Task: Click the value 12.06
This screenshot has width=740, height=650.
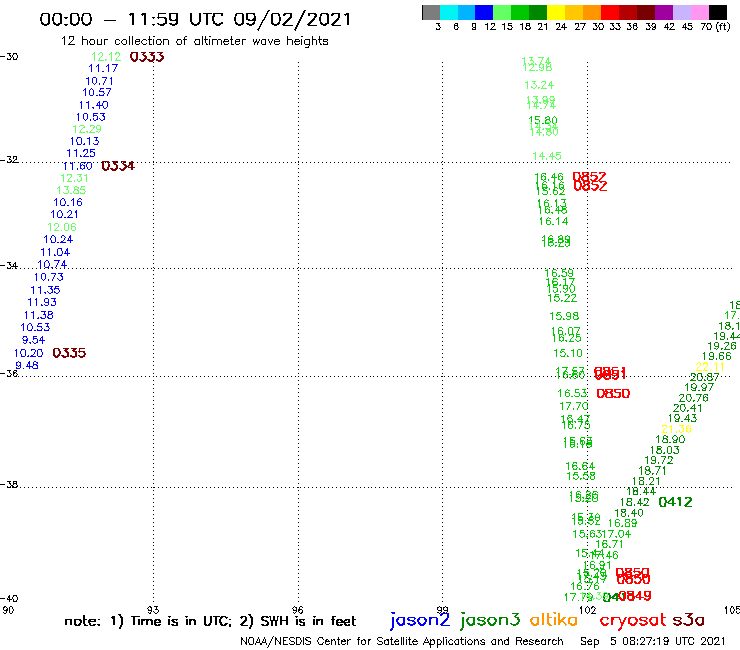Action: pos(62,227)
